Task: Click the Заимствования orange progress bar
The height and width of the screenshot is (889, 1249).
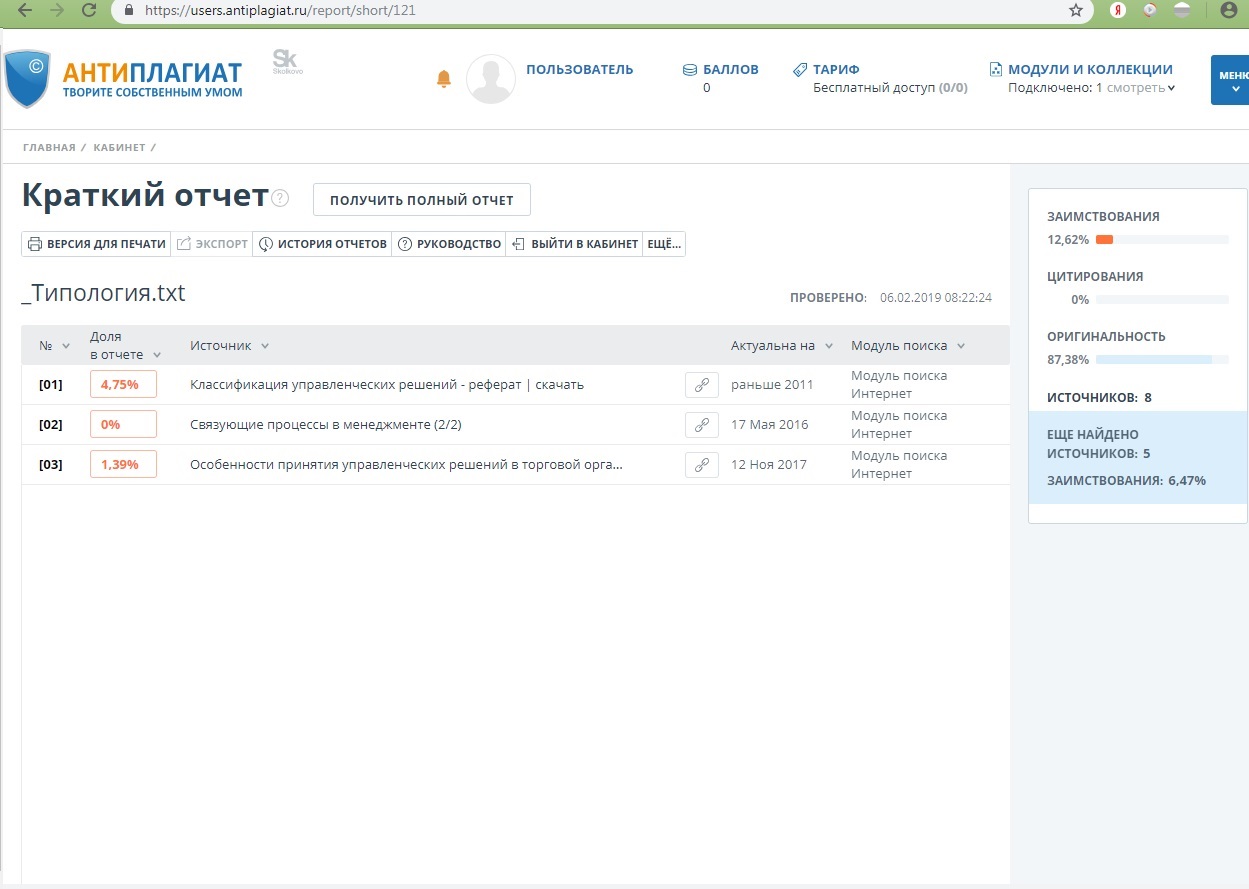Action: pos(1104,240)
